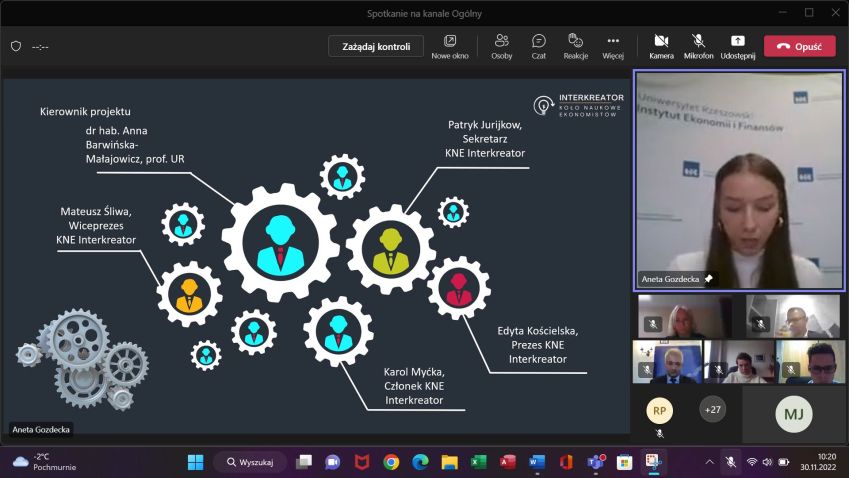Leave the meeting with the Opuść button

pyautogui.click(x=799, y=46)
